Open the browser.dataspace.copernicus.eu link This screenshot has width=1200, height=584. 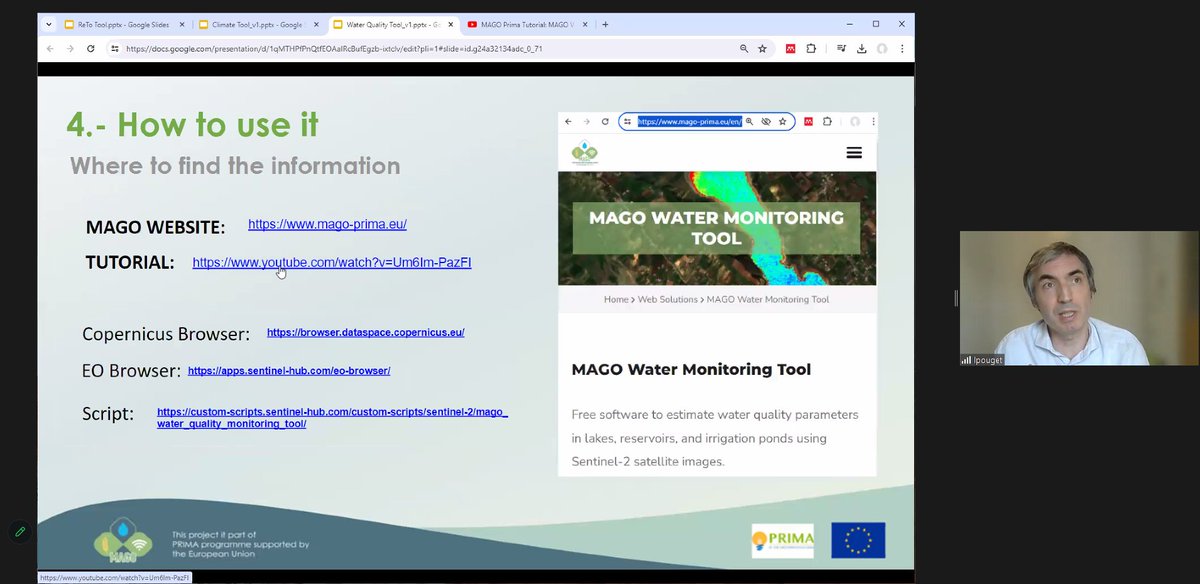365,332
